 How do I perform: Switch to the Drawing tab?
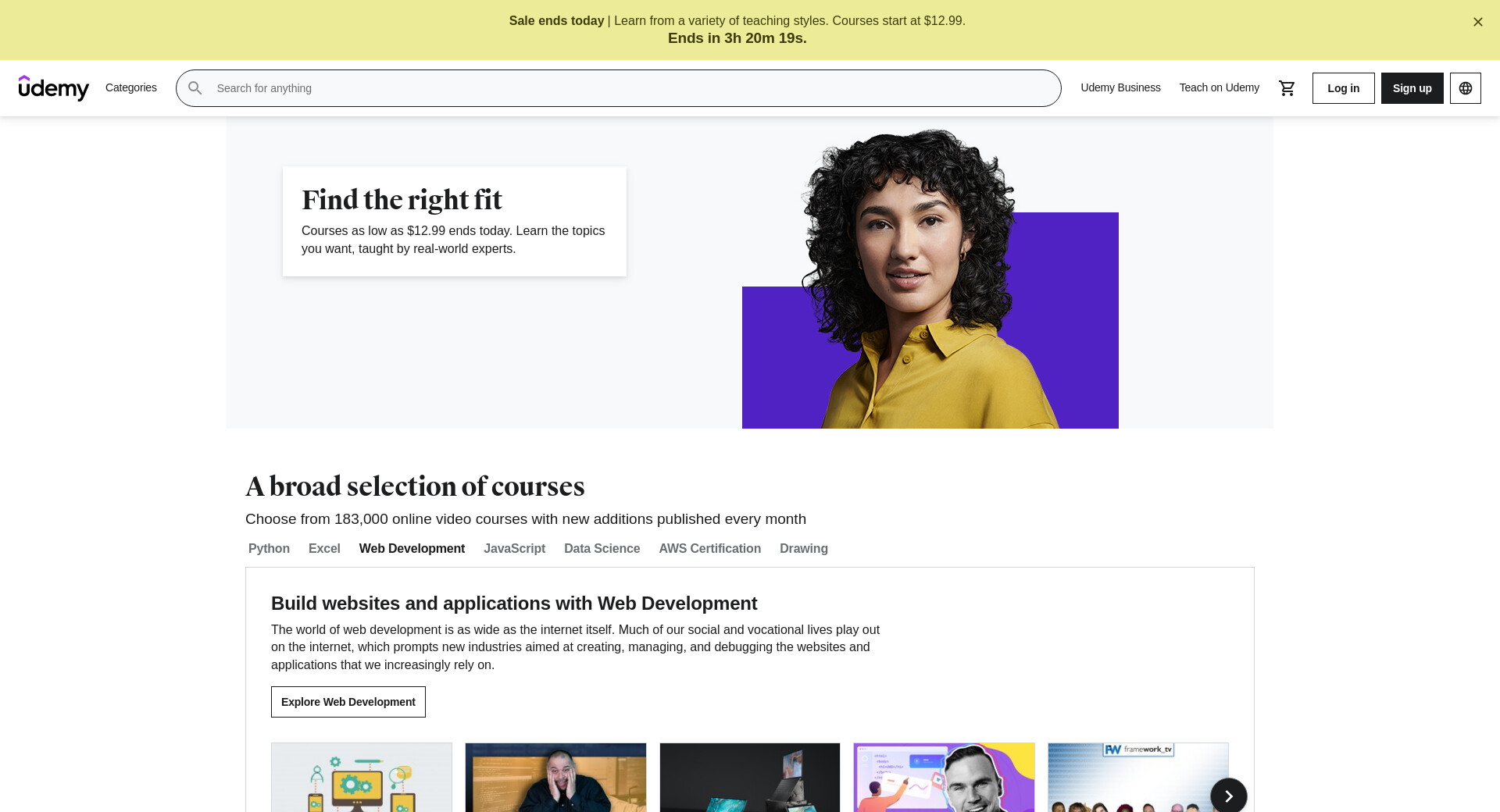coord(804,548)
